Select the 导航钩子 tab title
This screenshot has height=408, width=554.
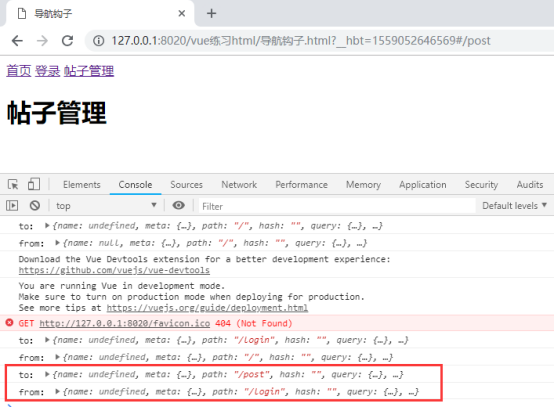coord(53,14)
